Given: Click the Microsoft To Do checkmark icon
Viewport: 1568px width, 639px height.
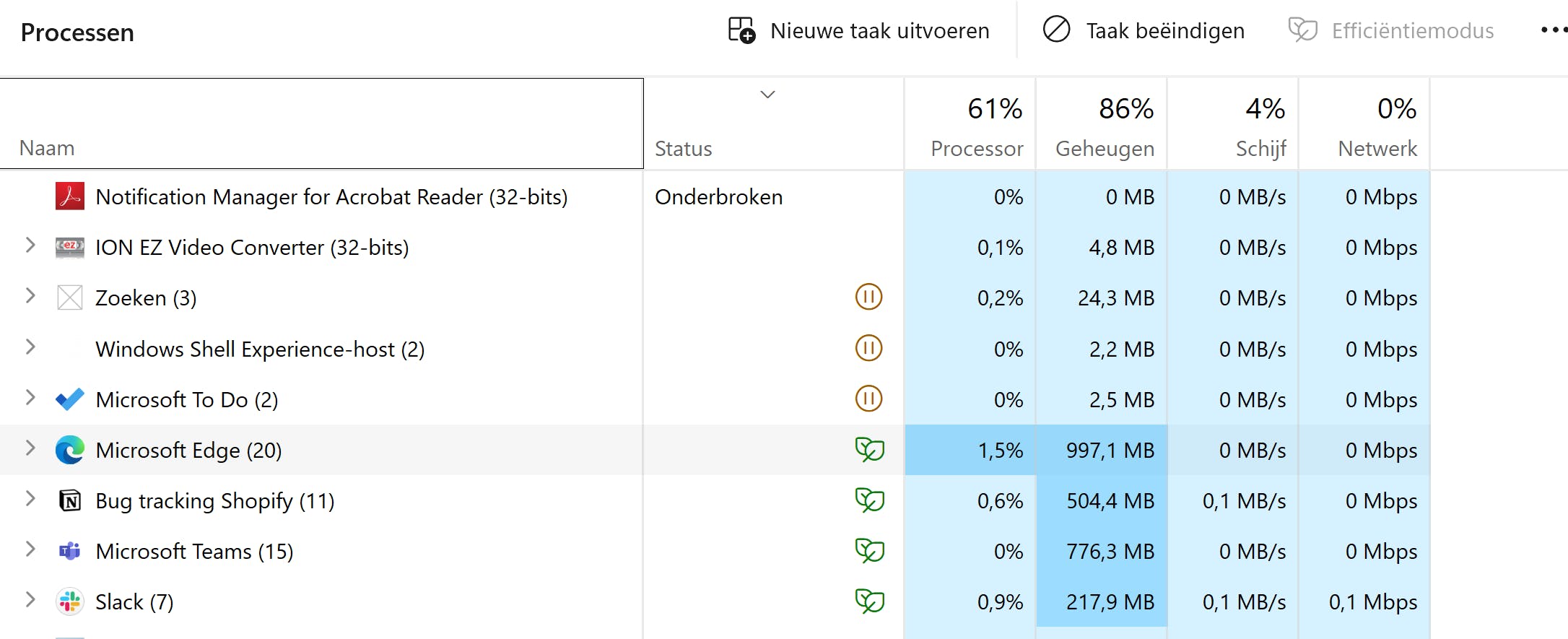Looking at the screenshot, I should tap(70, 399).
